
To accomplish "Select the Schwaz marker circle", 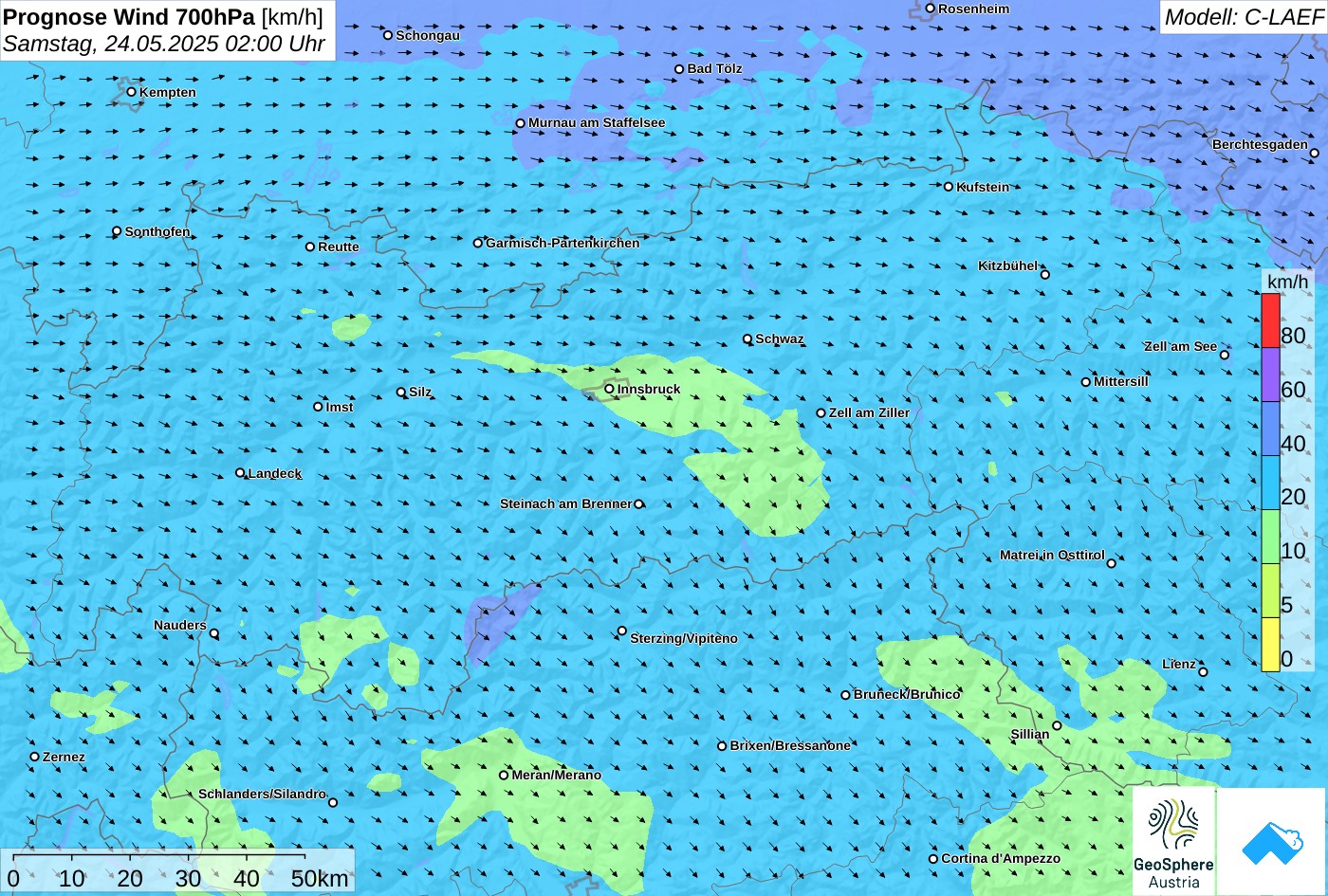I will 747,338.
